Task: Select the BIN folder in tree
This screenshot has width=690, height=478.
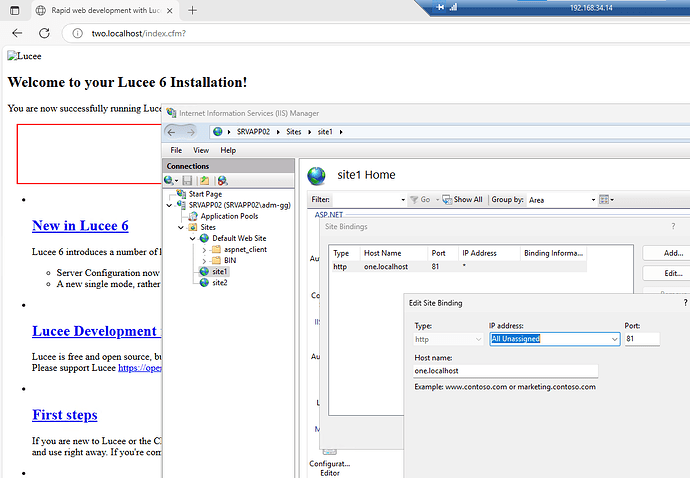Action: coord(230,260)
